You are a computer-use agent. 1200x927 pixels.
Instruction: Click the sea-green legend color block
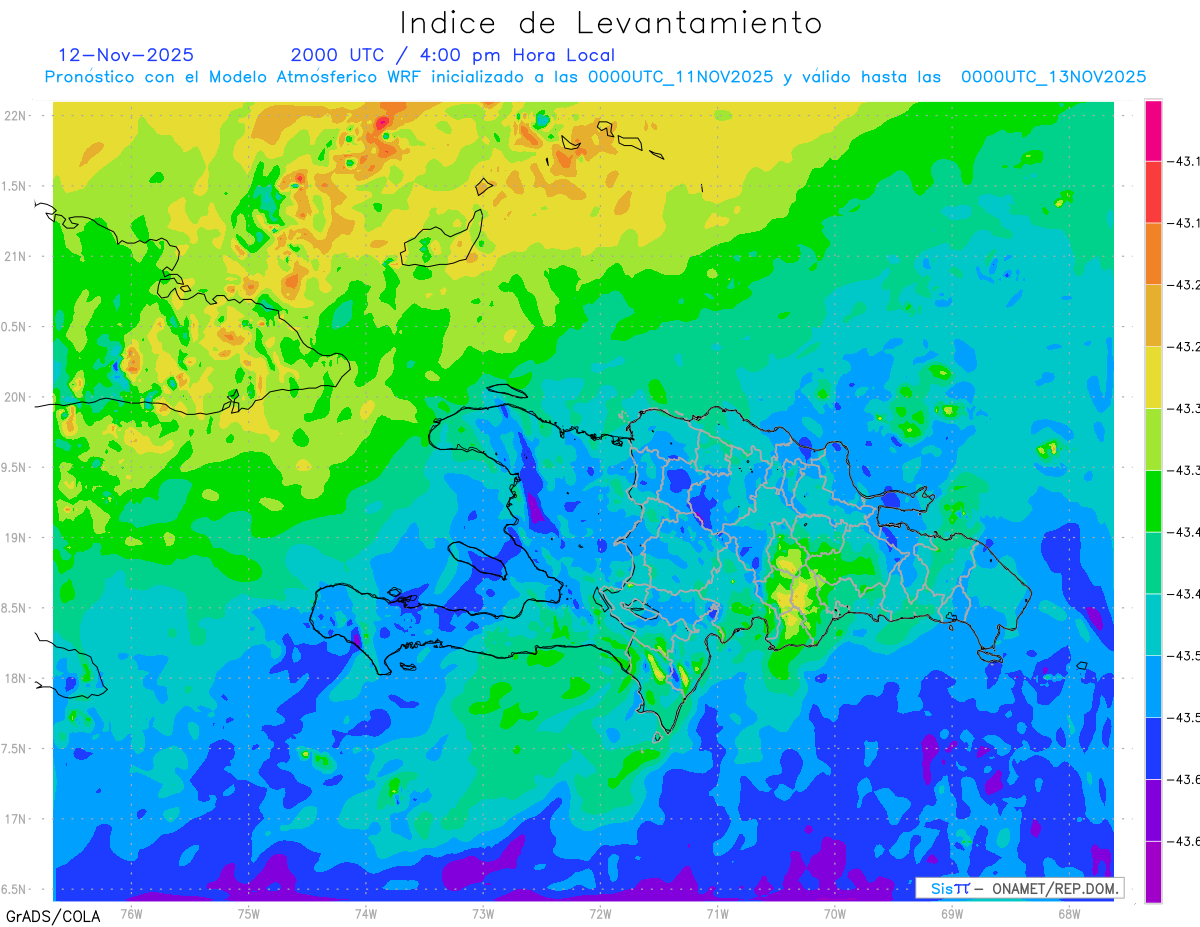click(1153, 563)
